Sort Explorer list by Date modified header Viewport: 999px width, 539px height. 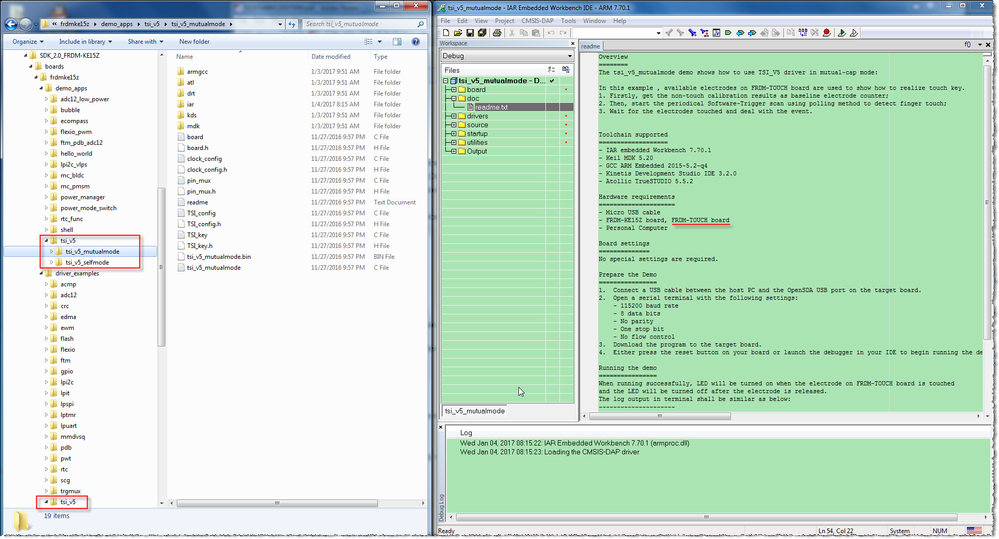tap(331, 57)
